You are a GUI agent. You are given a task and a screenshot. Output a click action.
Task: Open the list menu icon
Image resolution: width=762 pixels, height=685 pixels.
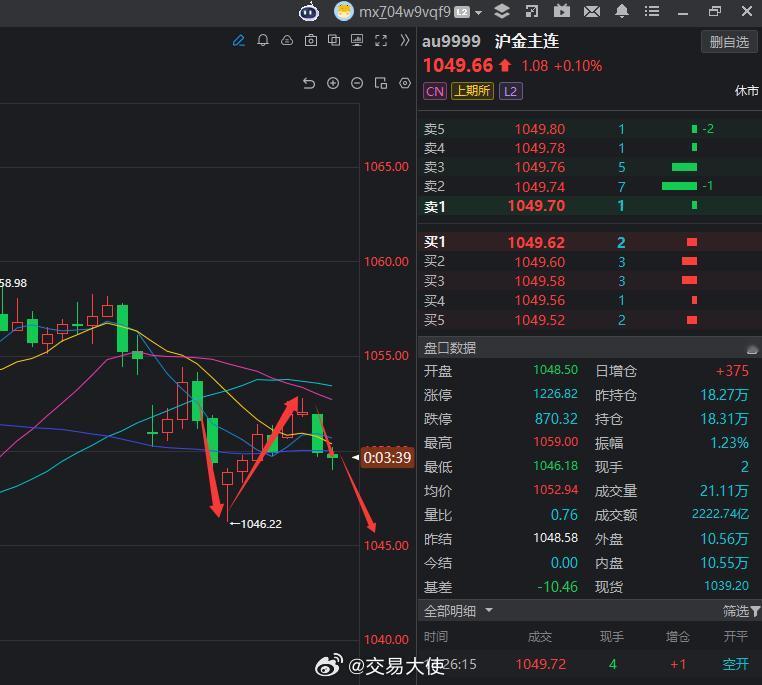(x=652, y=11)
